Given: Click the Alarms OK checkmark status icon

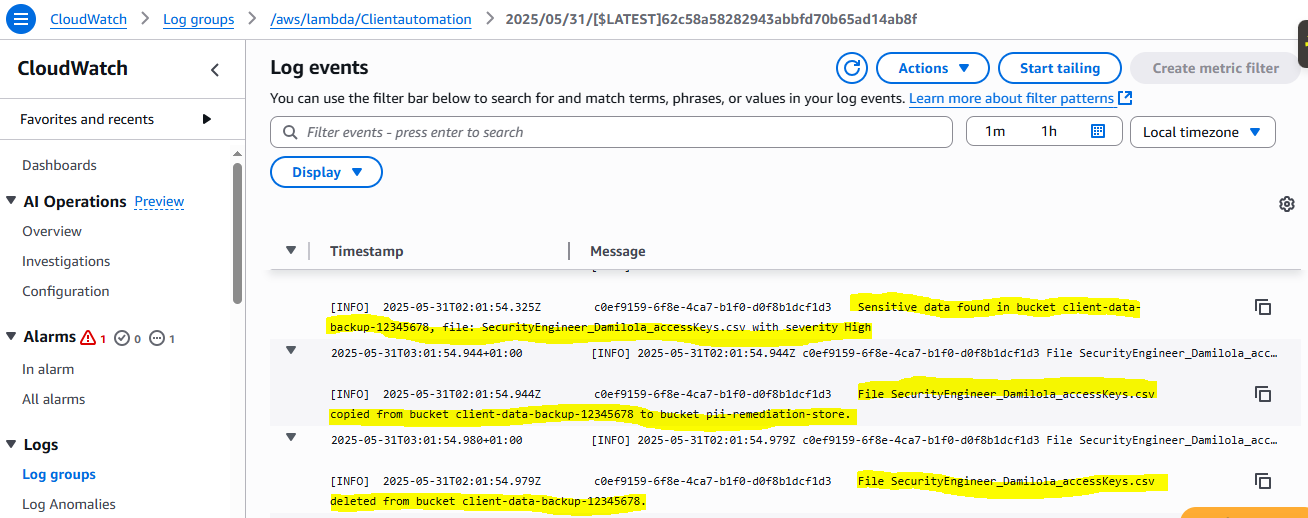Looking at the screenshot, I should coord(123,338).
